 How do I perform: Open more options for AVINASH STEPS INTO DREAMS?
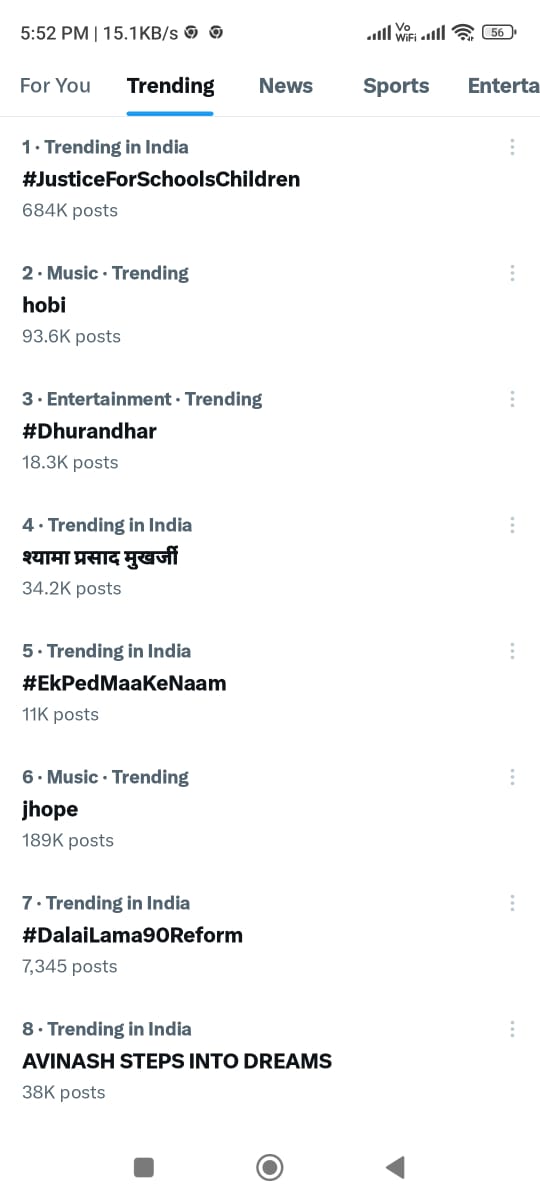click(512, 1029)
